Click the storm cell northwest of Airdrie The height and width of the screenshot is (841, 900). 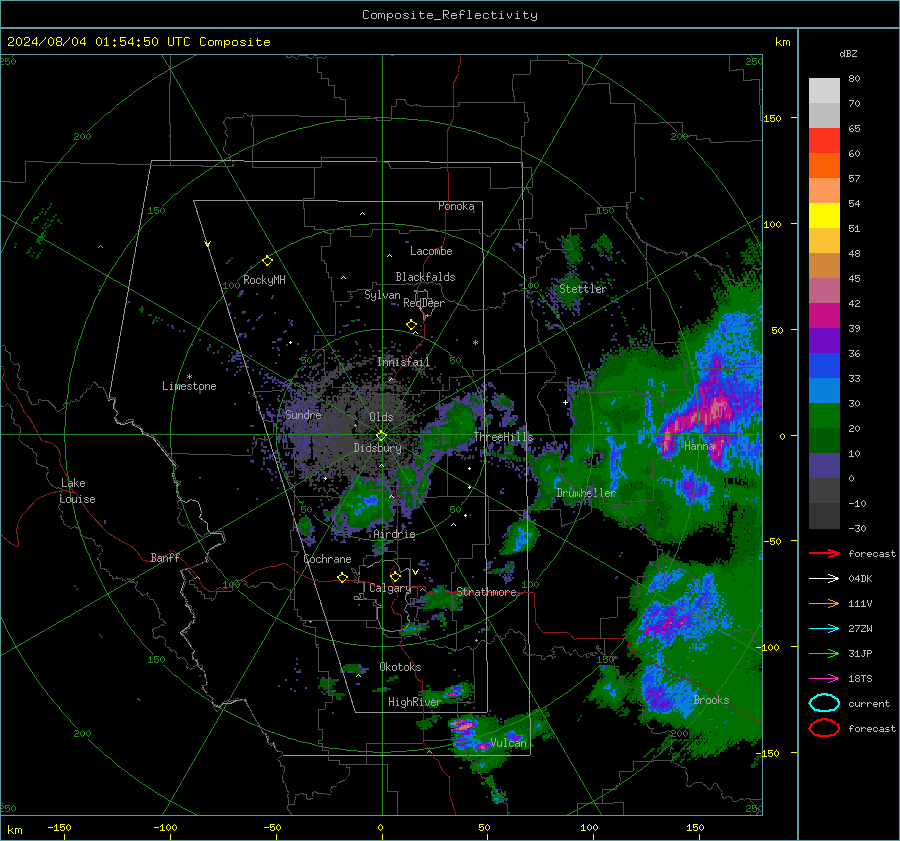click(x=363, y=506)
